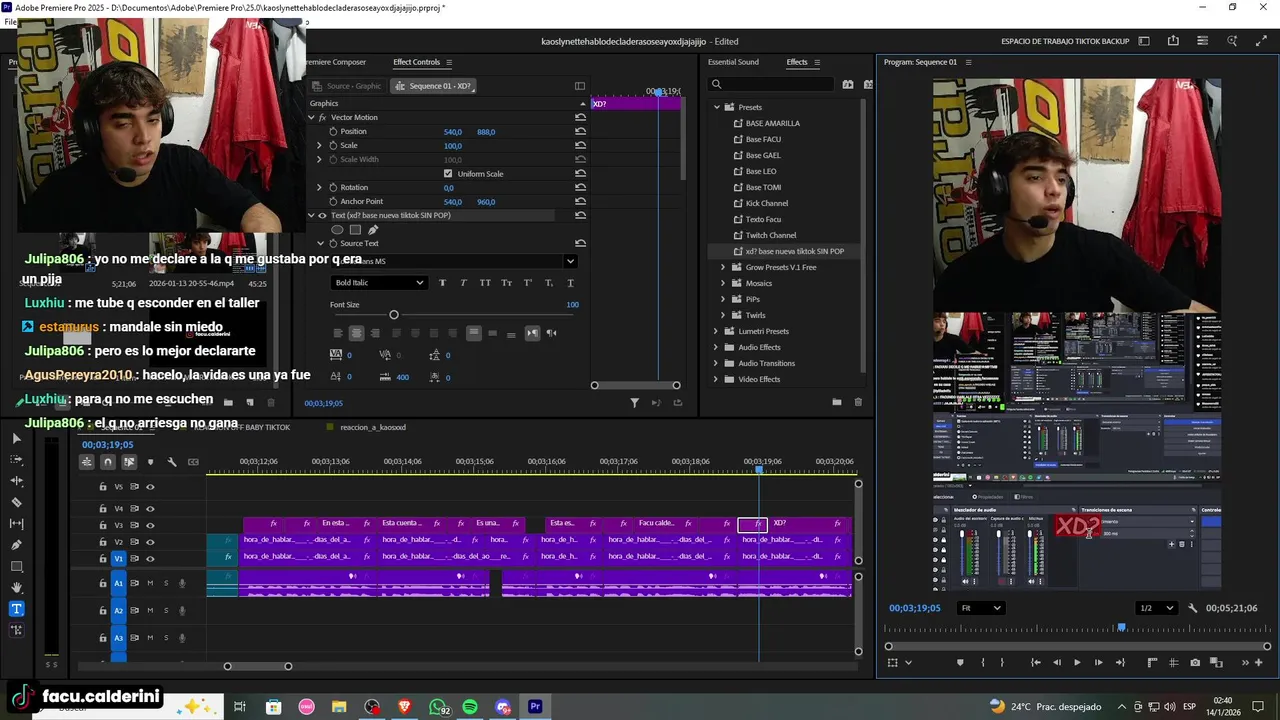
Task: Collapse the Vector Motion section
Action: click(311, 117)
